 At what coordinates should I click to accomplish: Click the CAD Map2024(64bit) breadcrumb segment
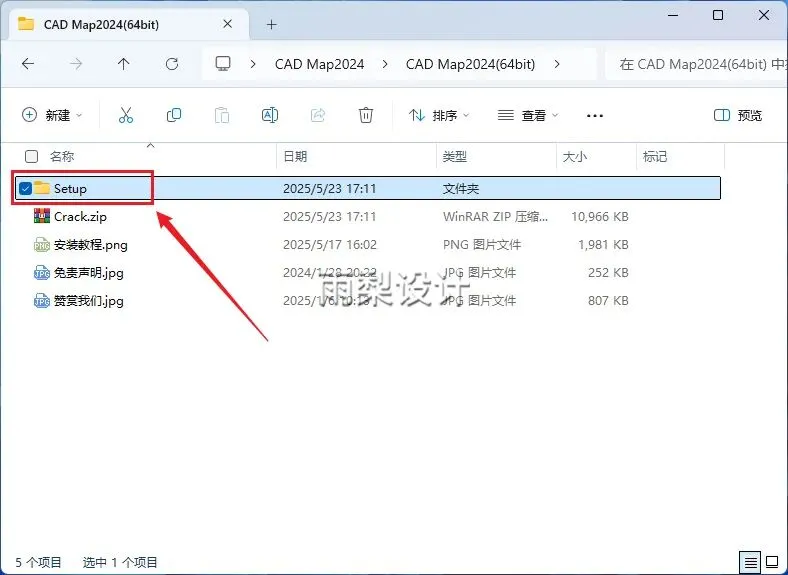470,64
